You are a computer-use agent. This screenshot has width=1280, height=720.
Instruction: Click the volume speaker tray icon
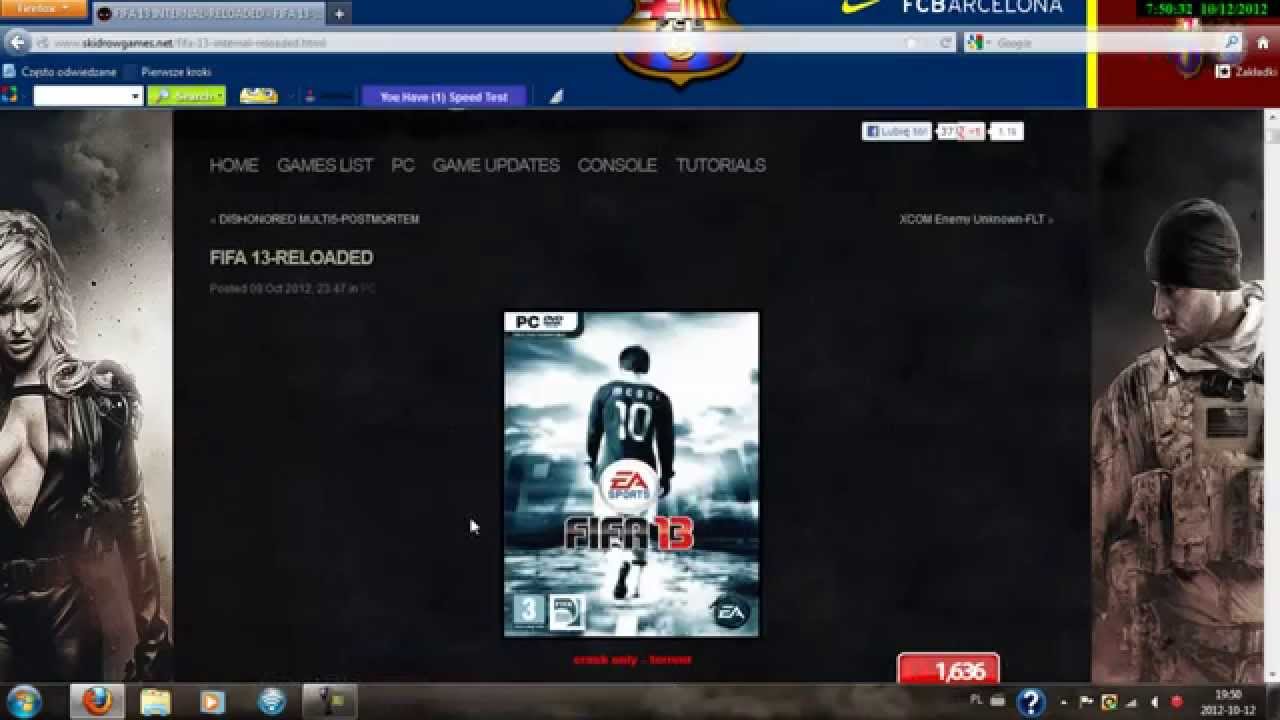click(x=1154, y=702)
